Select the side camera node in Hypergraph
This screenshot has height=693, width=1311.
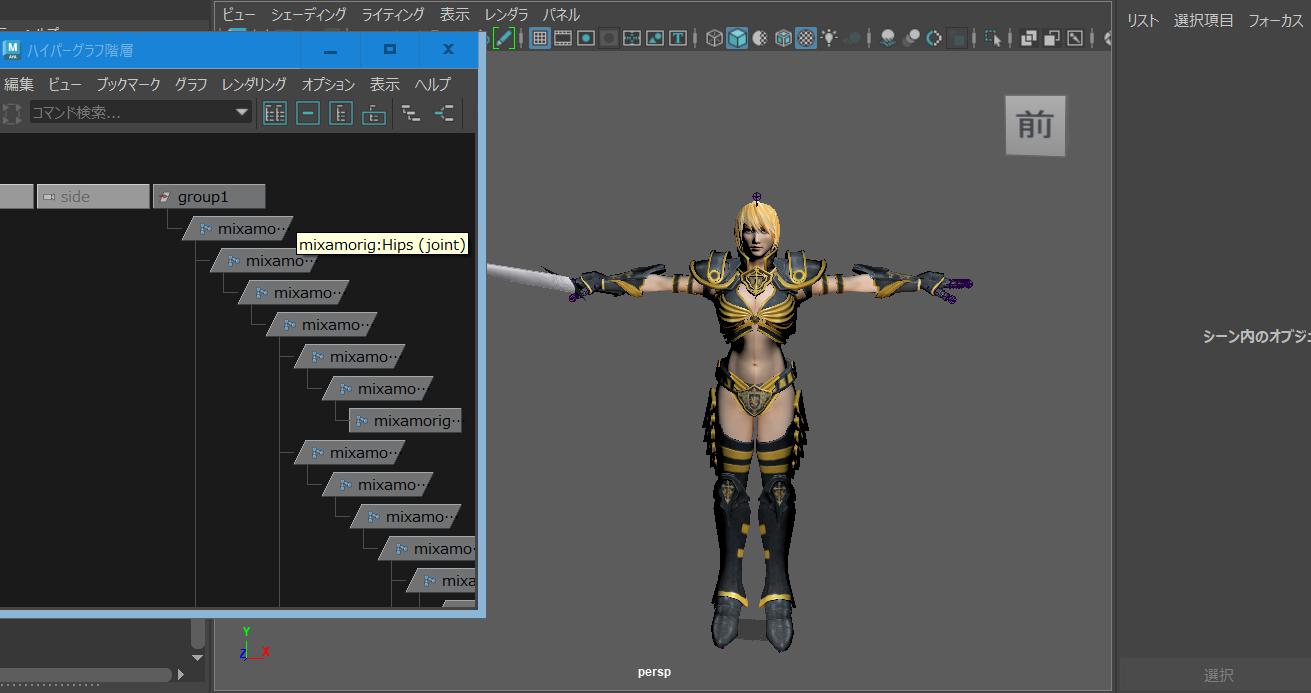[93, 197]
